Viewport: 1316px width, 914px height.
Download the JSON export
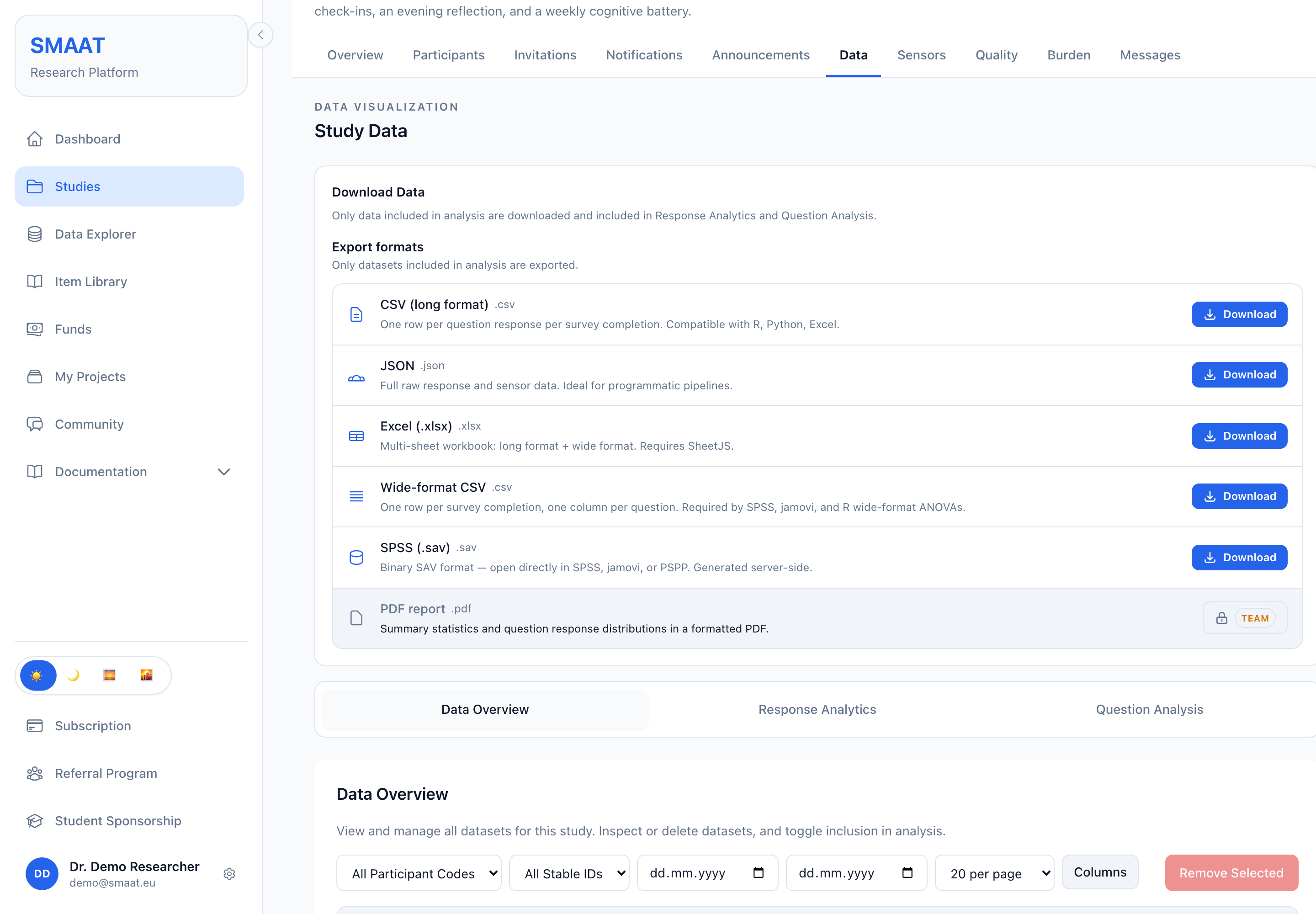[1239, 375]
